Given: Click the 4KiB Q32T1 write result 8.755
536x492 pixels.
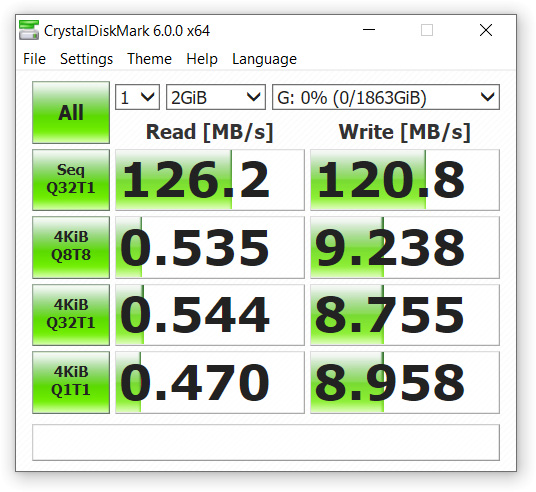Looking at the screenshot, I should coord(405,315).
